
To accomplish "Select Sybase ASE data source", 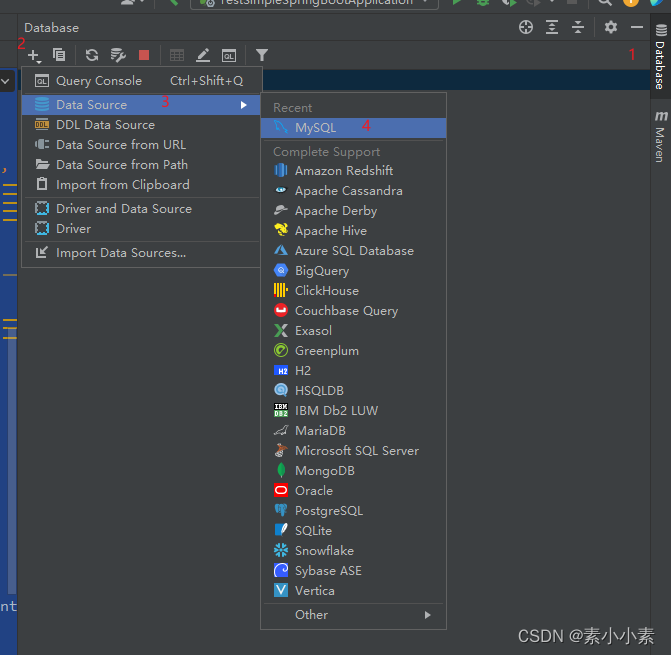I will tap(353, 571).
